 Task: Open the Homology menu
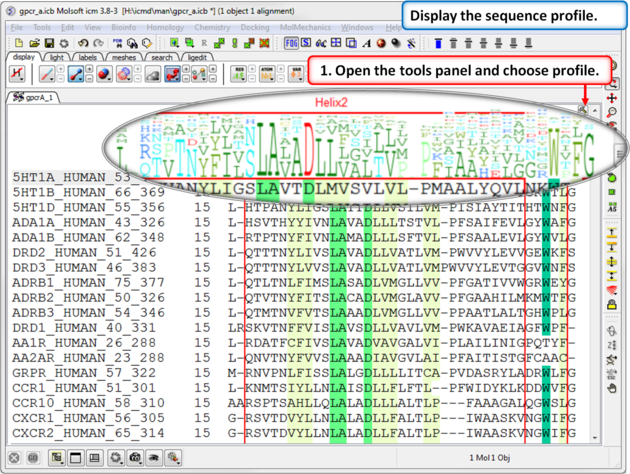(165, 27)
